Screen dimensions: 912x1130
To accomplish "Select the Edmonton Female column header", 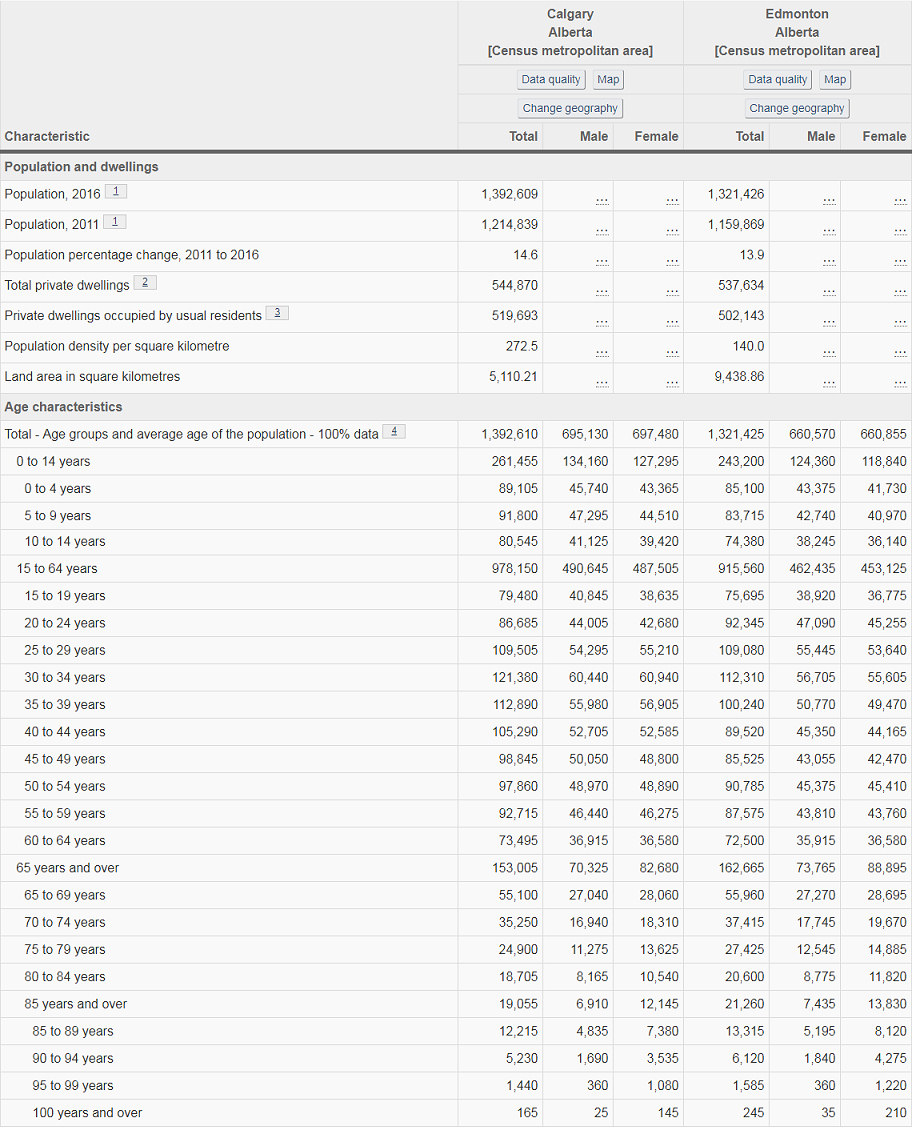I will tap(884, 136).
